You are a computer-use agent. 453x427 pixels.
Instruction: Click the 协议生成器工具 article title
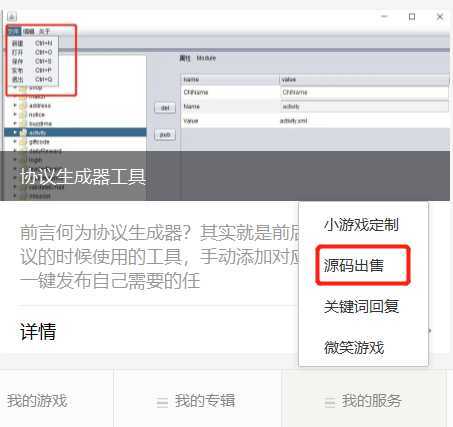83,176
